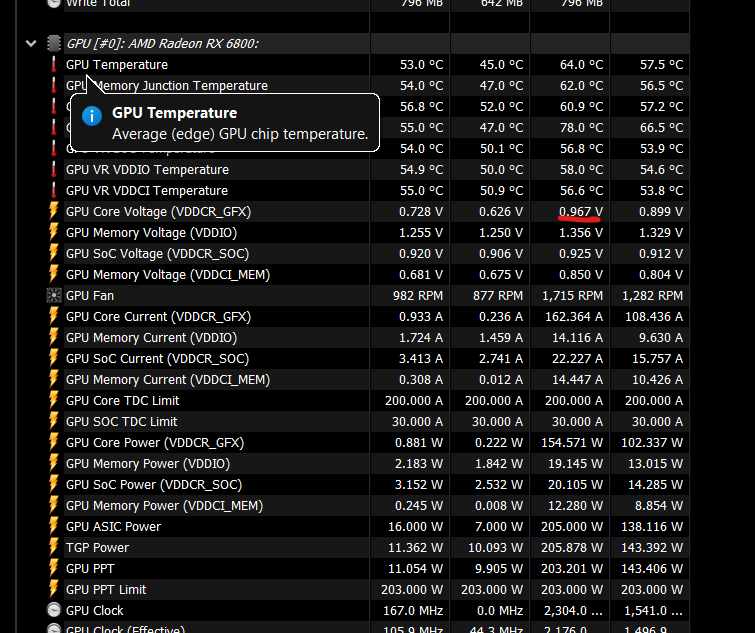Click the 154.571 W GPU Core Power value
Image resolution: width=755 pixels, height=633 pixels.
pos(572,442)
